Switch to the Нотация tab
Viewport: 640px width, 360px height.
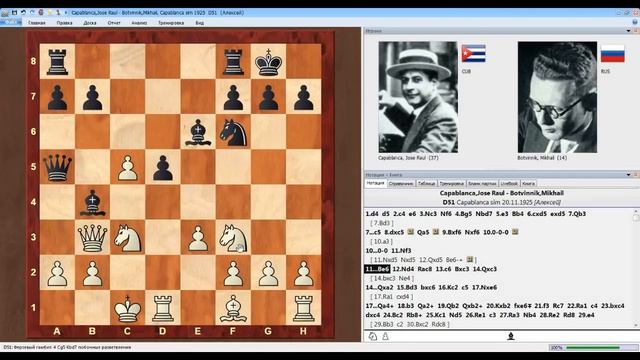375,183
